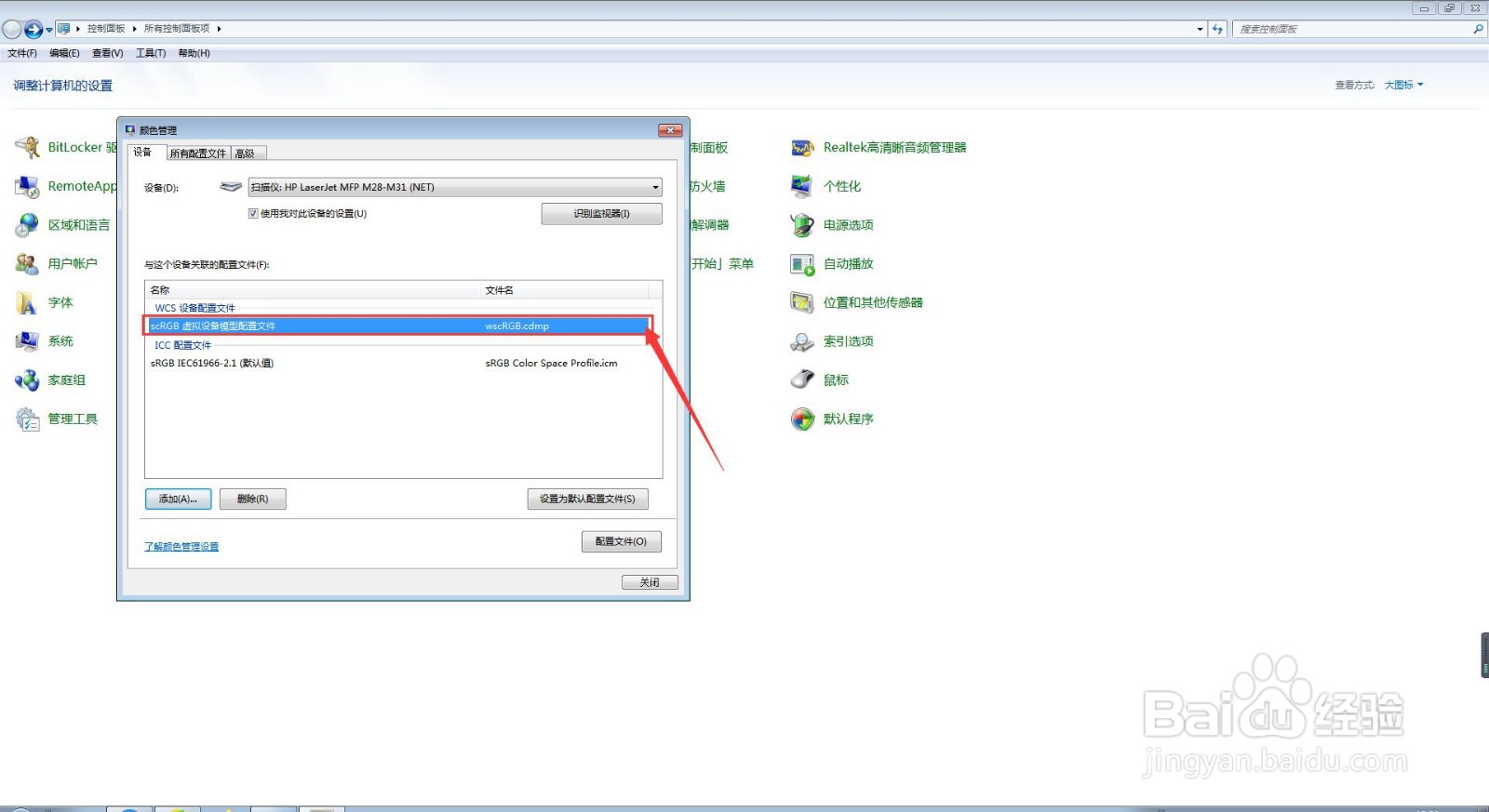Click the 设置为默认配置文件 button
This screenshot has height=812, width=1489.
[587, 499]
